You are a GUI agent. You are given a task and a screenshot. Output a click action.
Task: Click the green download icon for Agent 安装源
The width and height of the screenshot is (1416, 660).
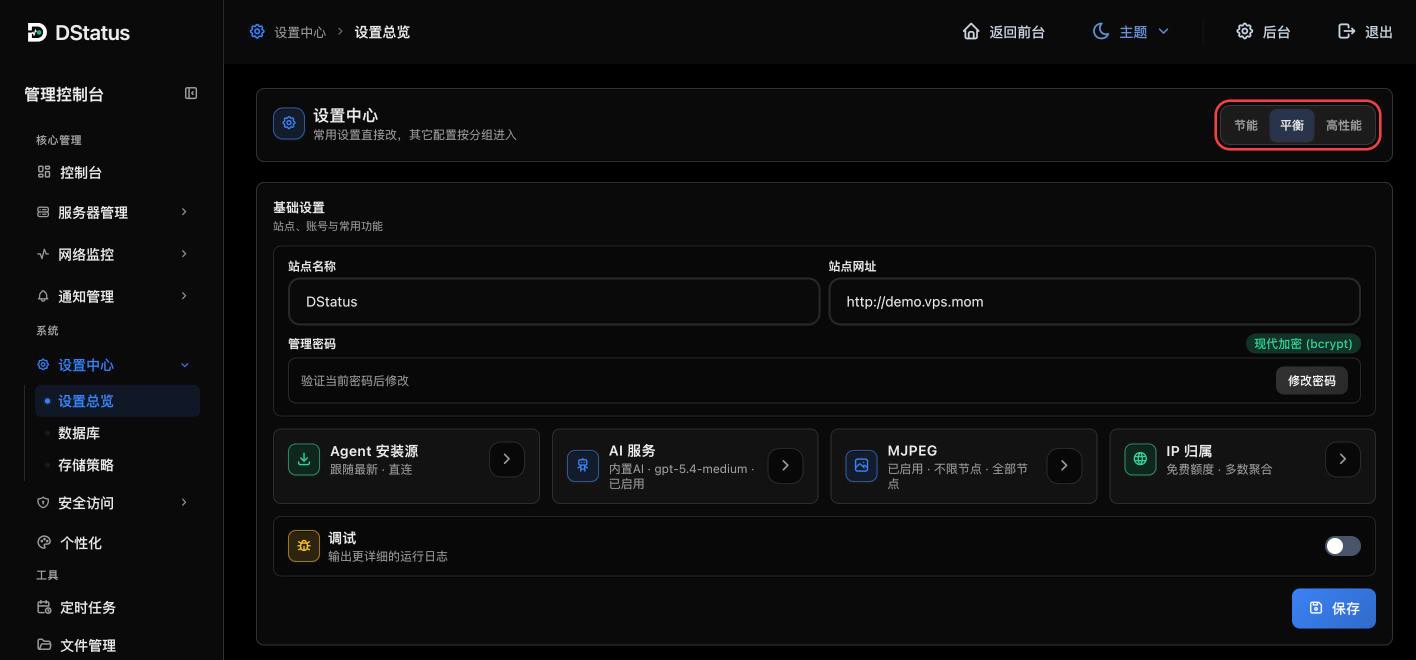[x=304, y=460]
